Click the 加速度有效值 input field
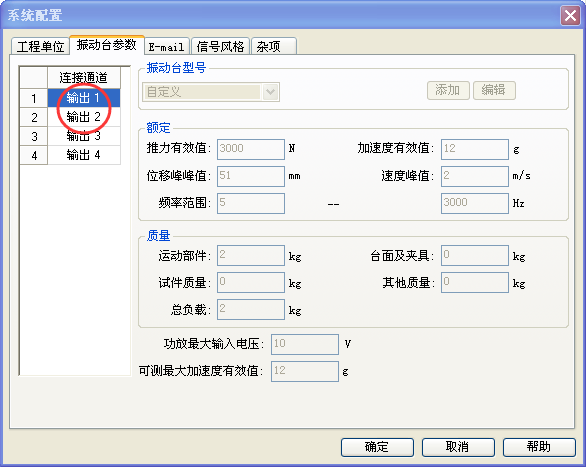586x467 pixels. pos(475,149)
